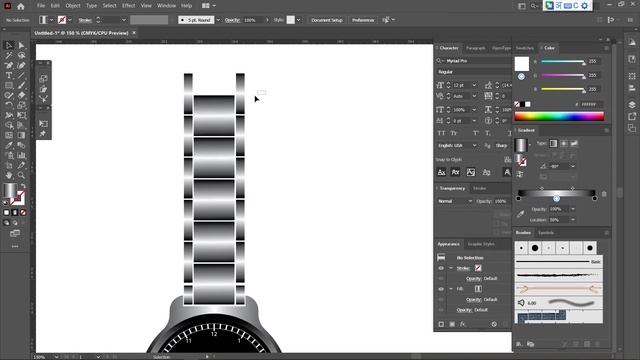Screen dimensions: 640x360
Task: Select the Eraser tool
Action: pyautogui.click(x=21, y=95)
